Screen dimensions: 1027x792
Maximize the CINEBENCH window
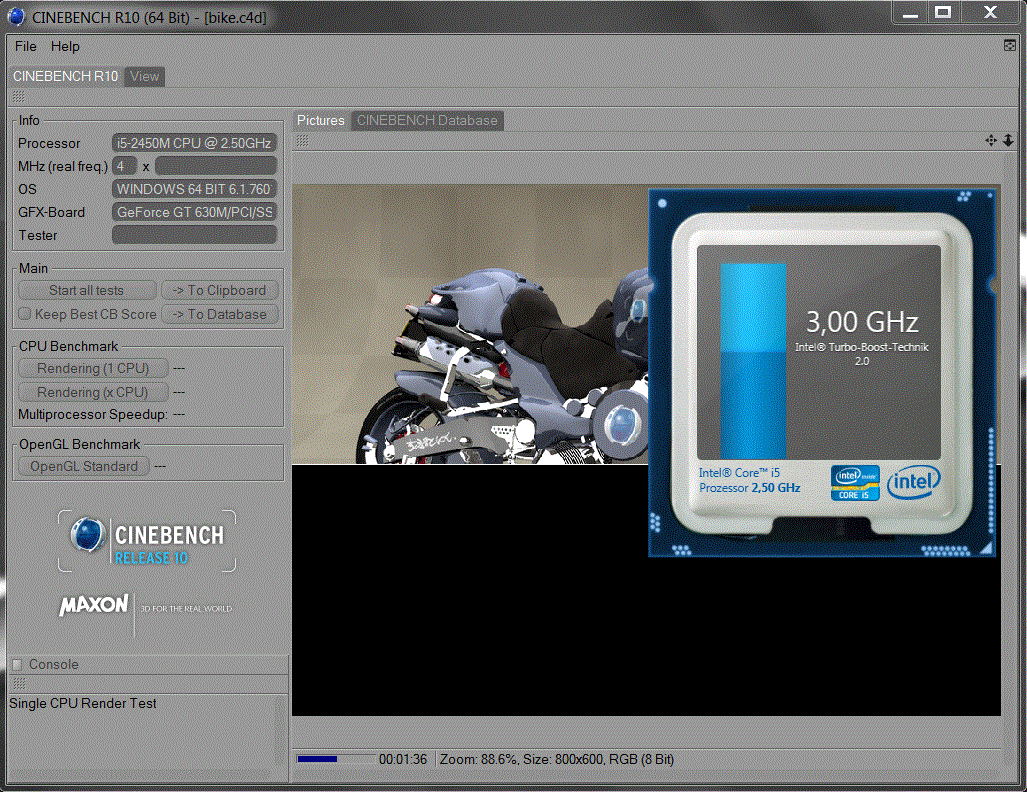coord(943,13)
